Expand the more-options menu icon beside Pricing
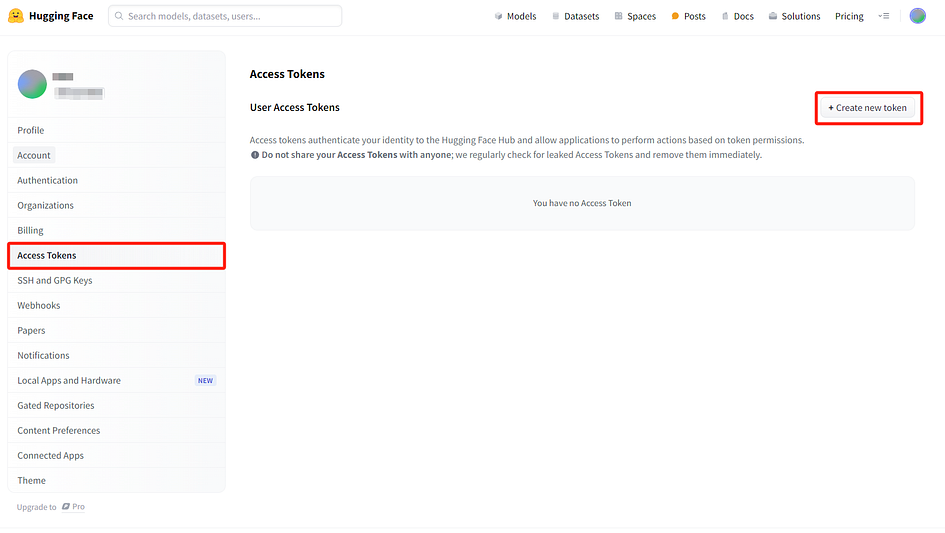The image size is (945, 533). pos(884,16)
